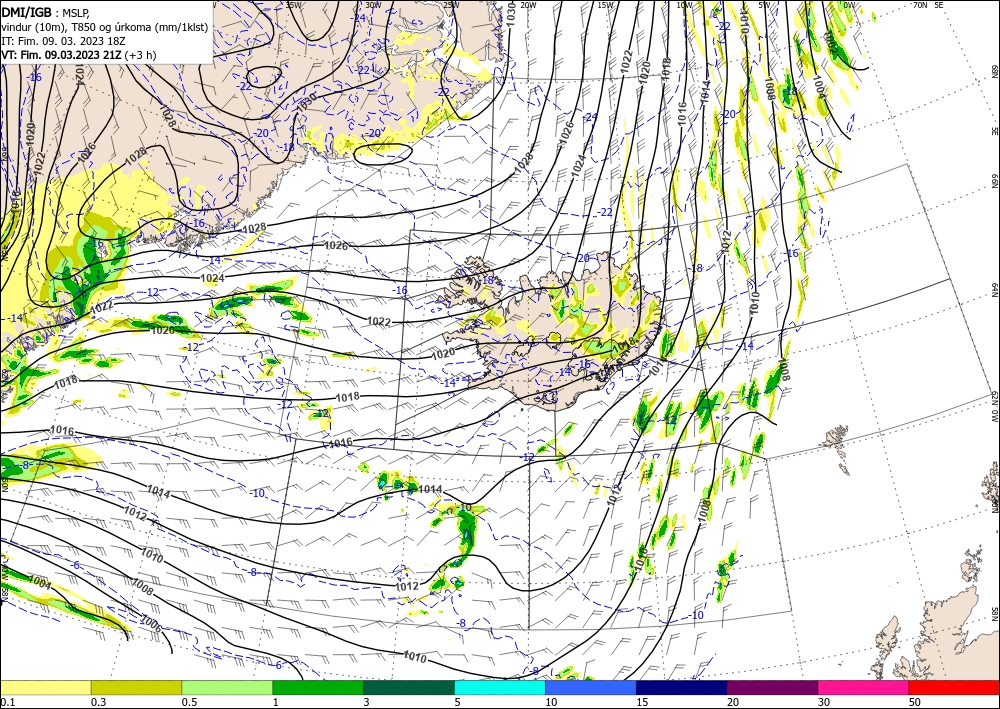Click the purple 20–30 mm legend swatch
The width and height of the screenshot is (1000, 709).
point(772,687)
